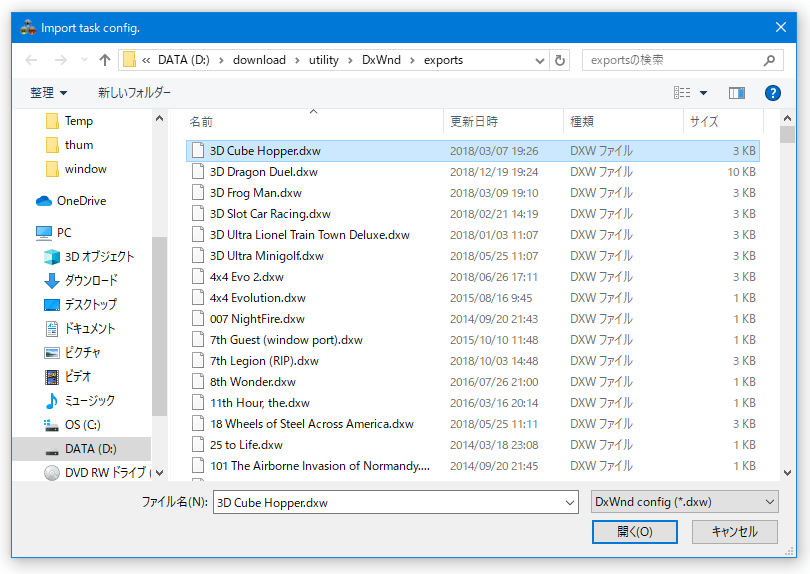Refresh the exports folder listing
Image resolution: width=810 pixels, height=574 pixels.
pyautogui.click(x=559, y=60)
